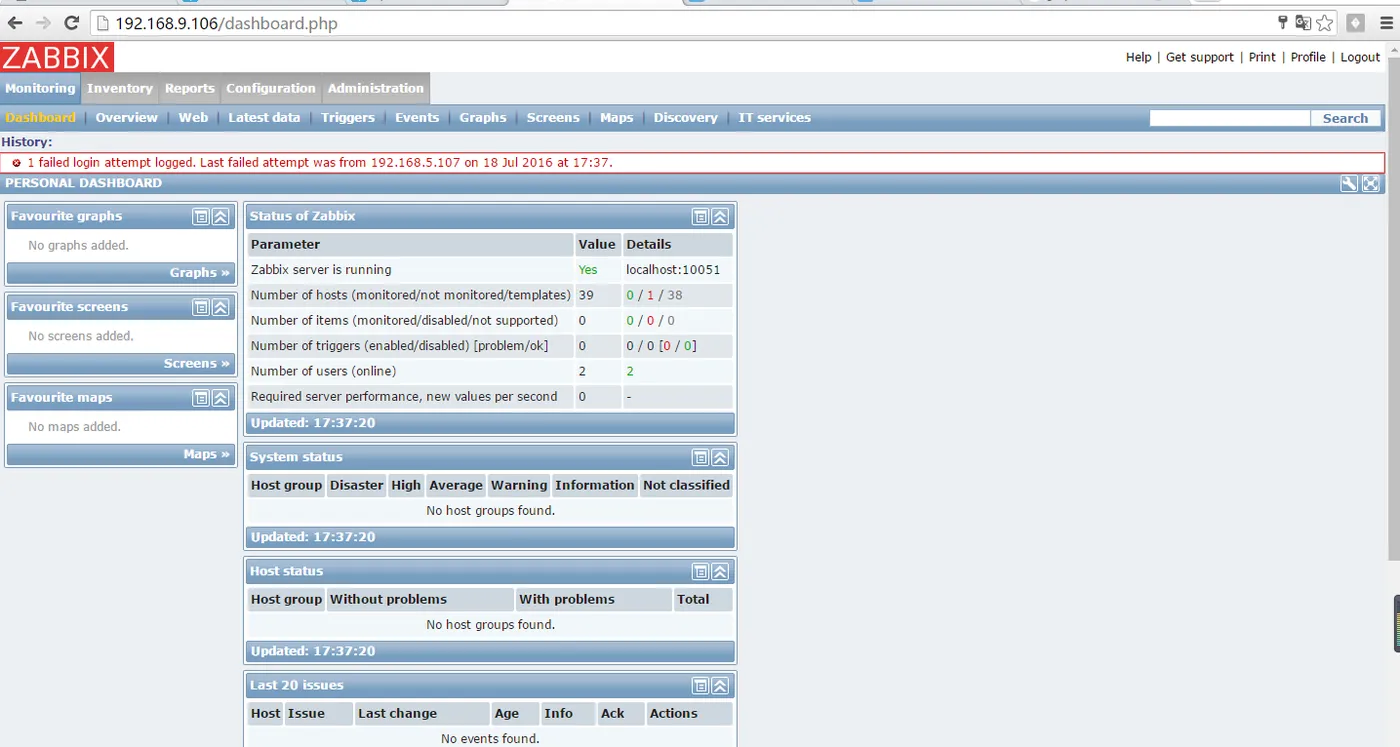Switch to the Reports tab

coord(190,88)
